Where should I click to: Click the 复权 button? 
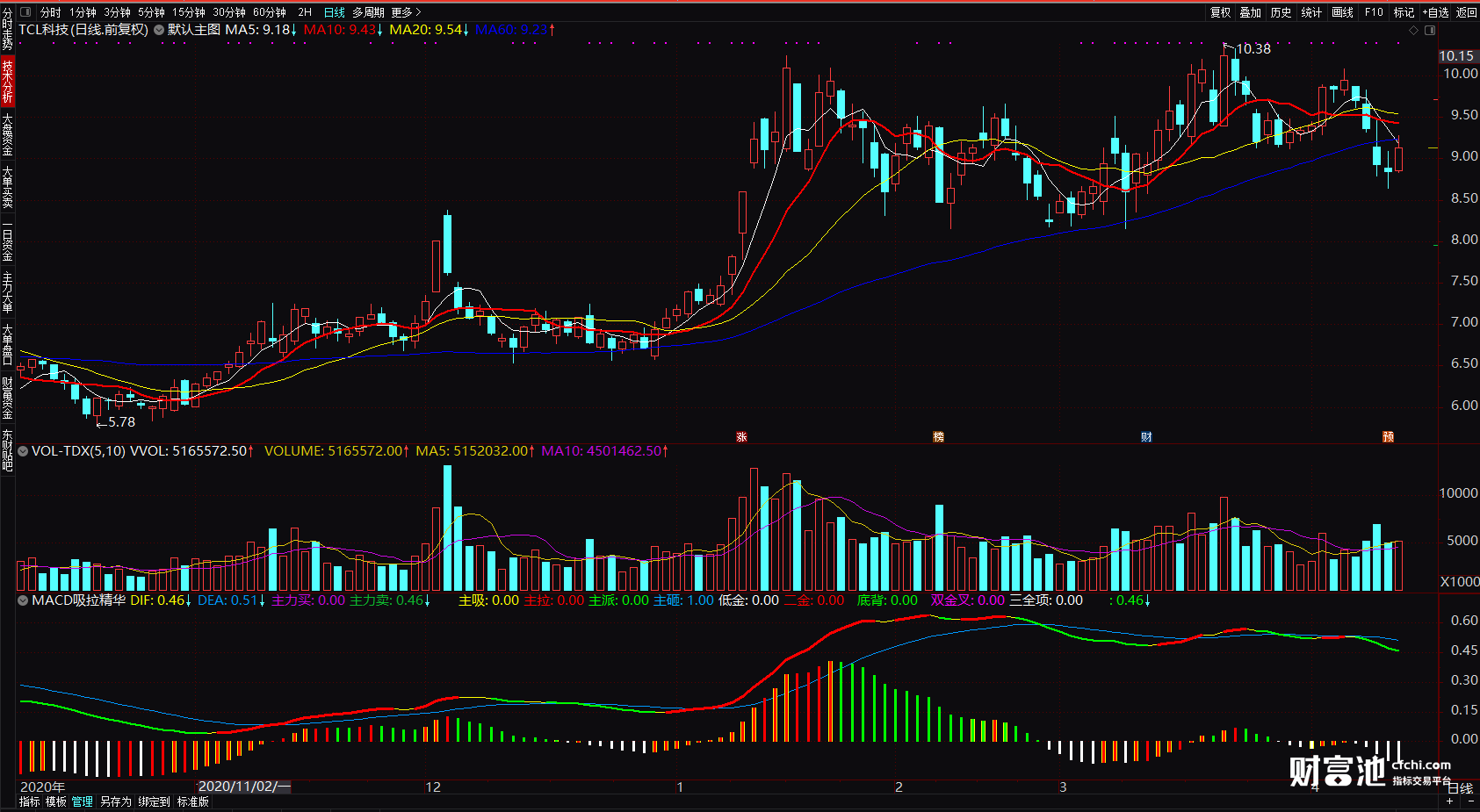[1220, 12]
